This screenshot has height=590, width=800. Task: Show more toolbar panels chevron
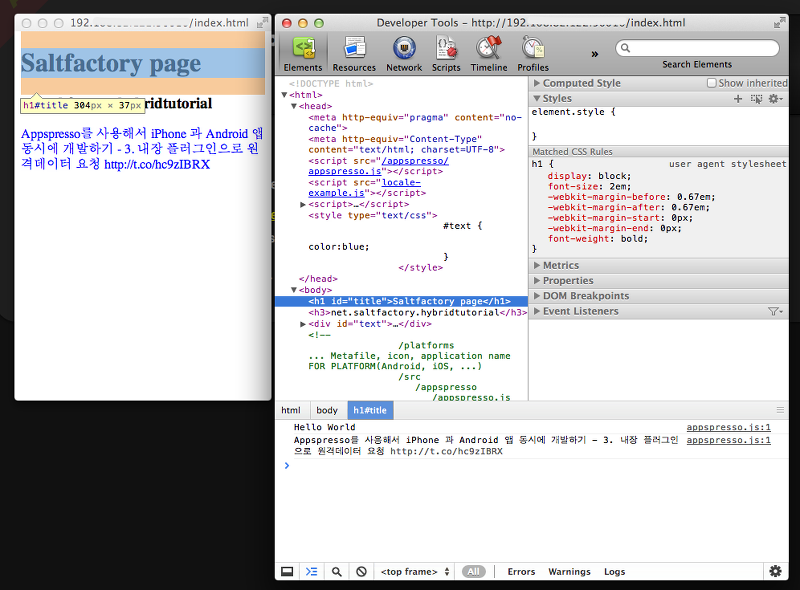click(x=594, y=54)
